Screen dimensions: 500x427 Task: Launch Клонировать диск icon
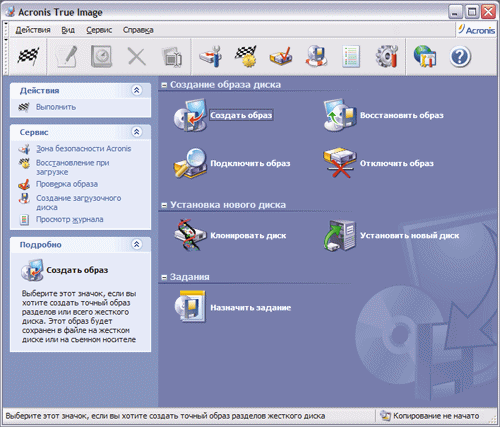pos(190,235)
